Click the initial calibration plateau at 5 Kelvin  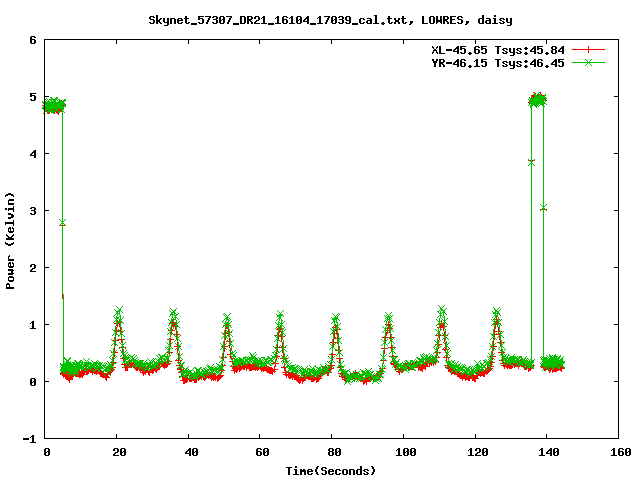(x=54, y=106)
